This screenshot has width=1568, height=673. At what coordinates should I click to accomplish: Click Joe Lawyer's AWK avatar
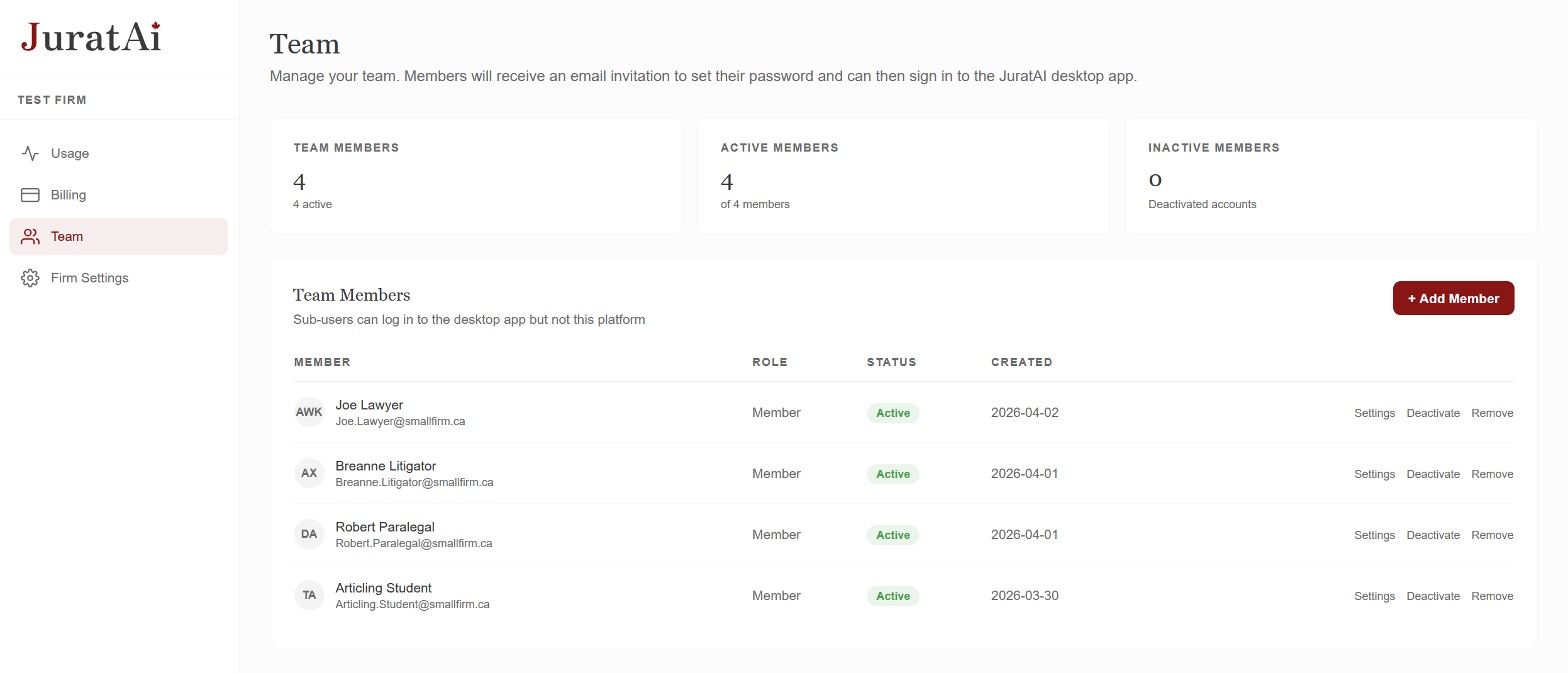click(x=309, y=412)
